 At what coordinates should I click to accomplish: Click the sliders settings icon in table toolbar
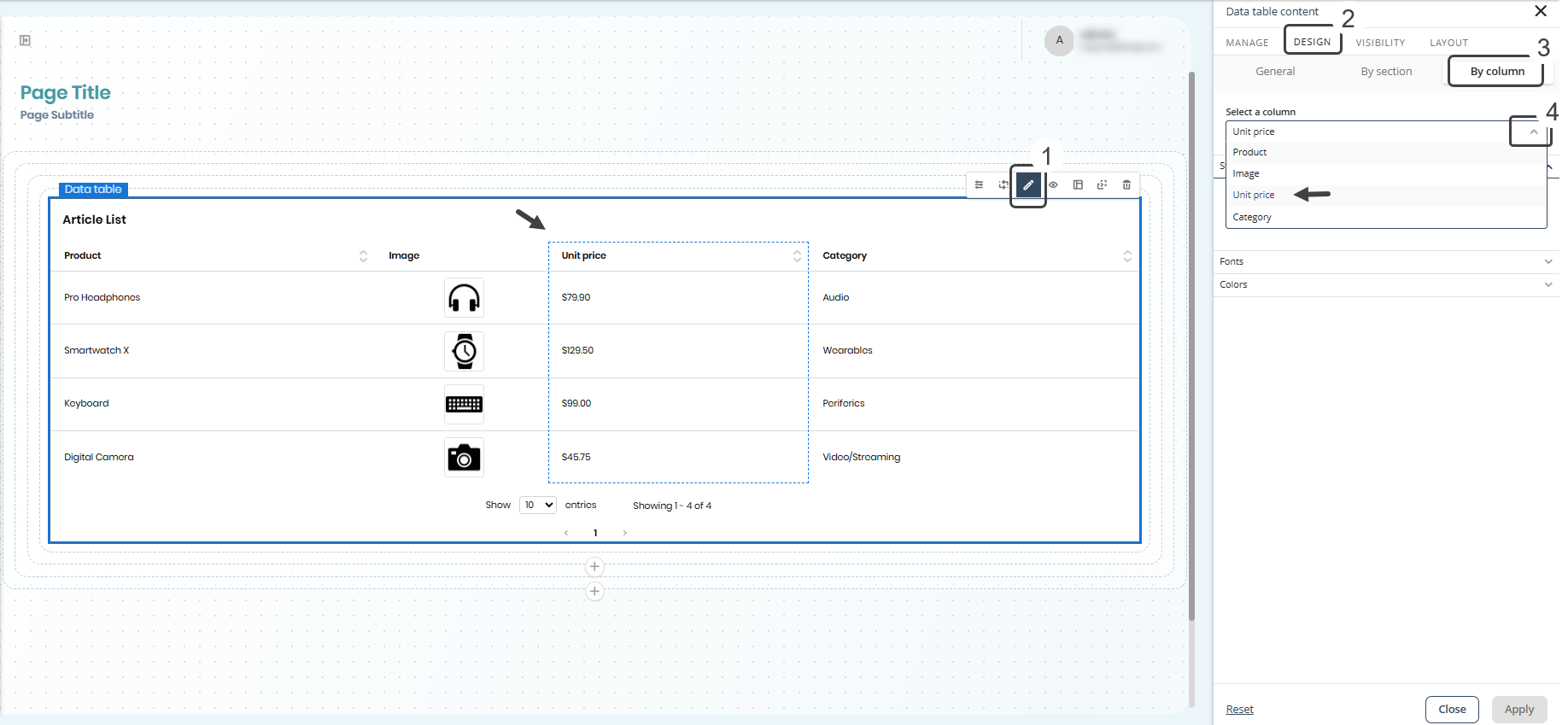[979, 184]
